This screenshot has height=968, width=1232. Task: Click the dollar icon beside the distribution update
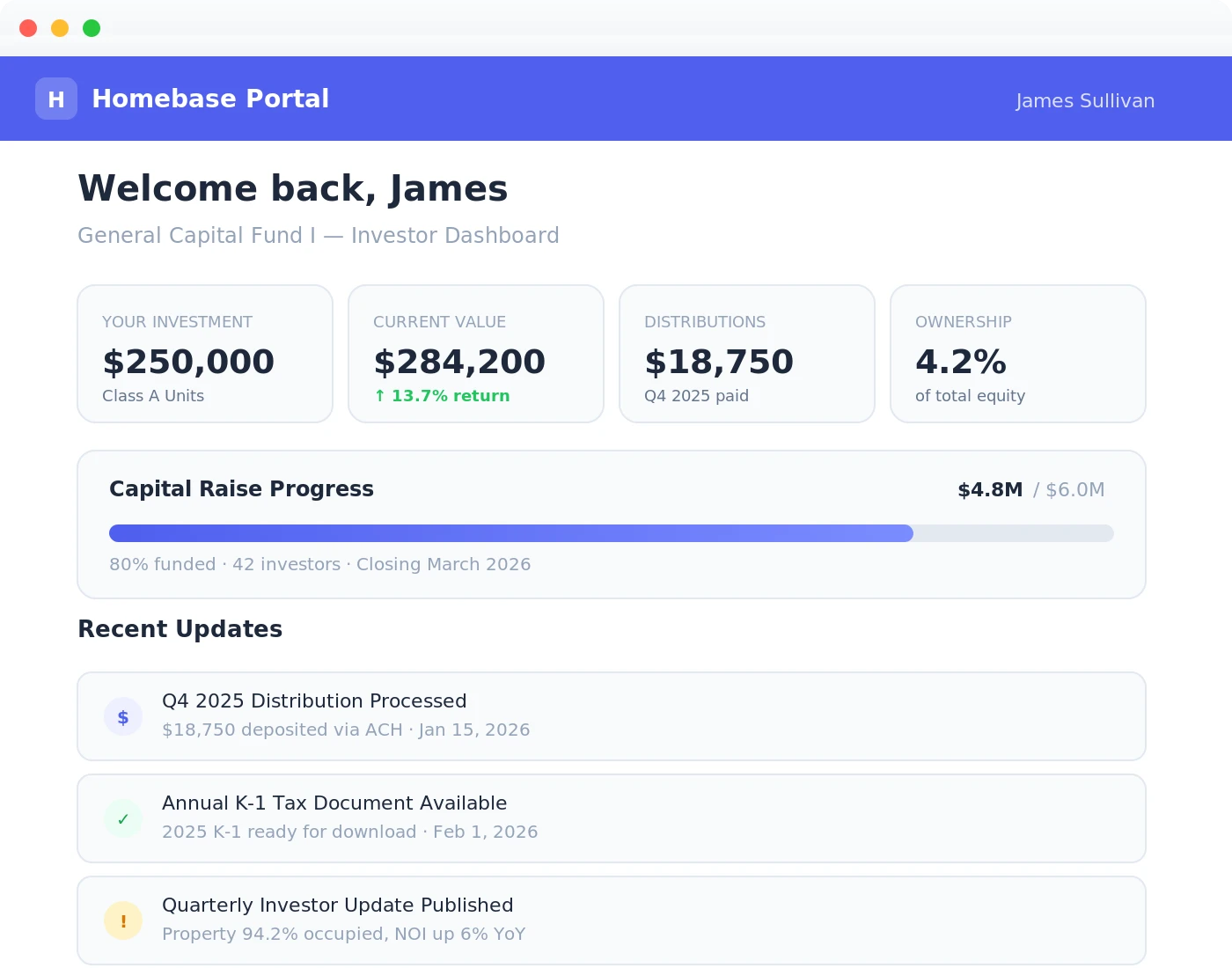123,715
